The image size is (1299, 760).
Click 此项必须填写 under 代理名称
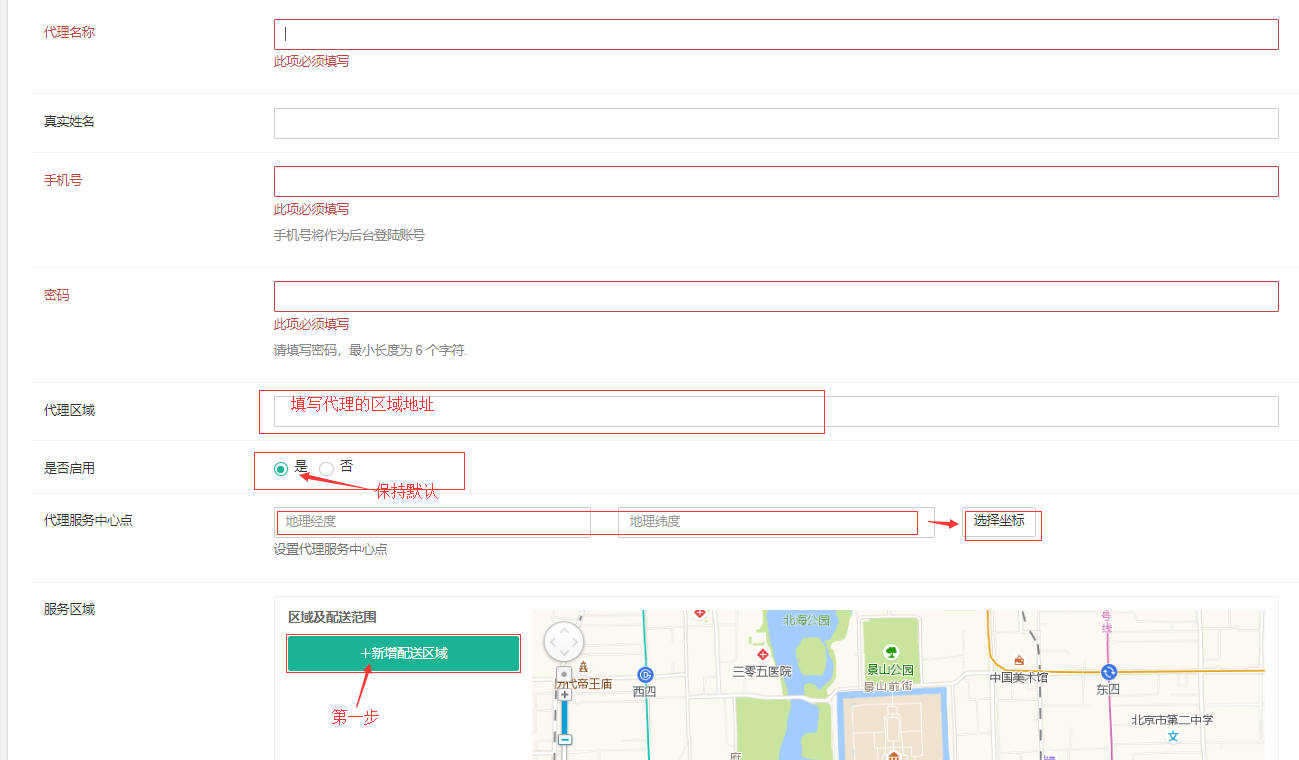(x=312, y=61)
